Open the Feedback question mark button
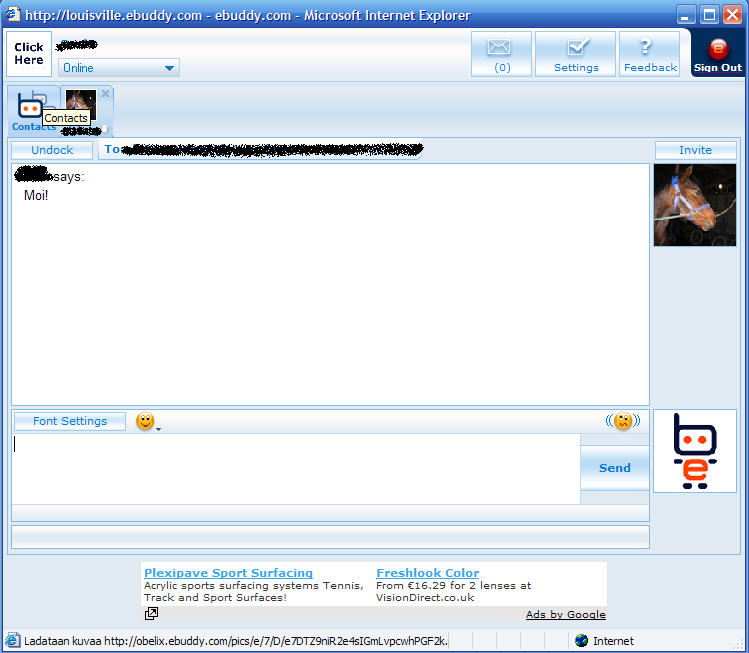This screenshot has width=749, height=653. [650, 54]
